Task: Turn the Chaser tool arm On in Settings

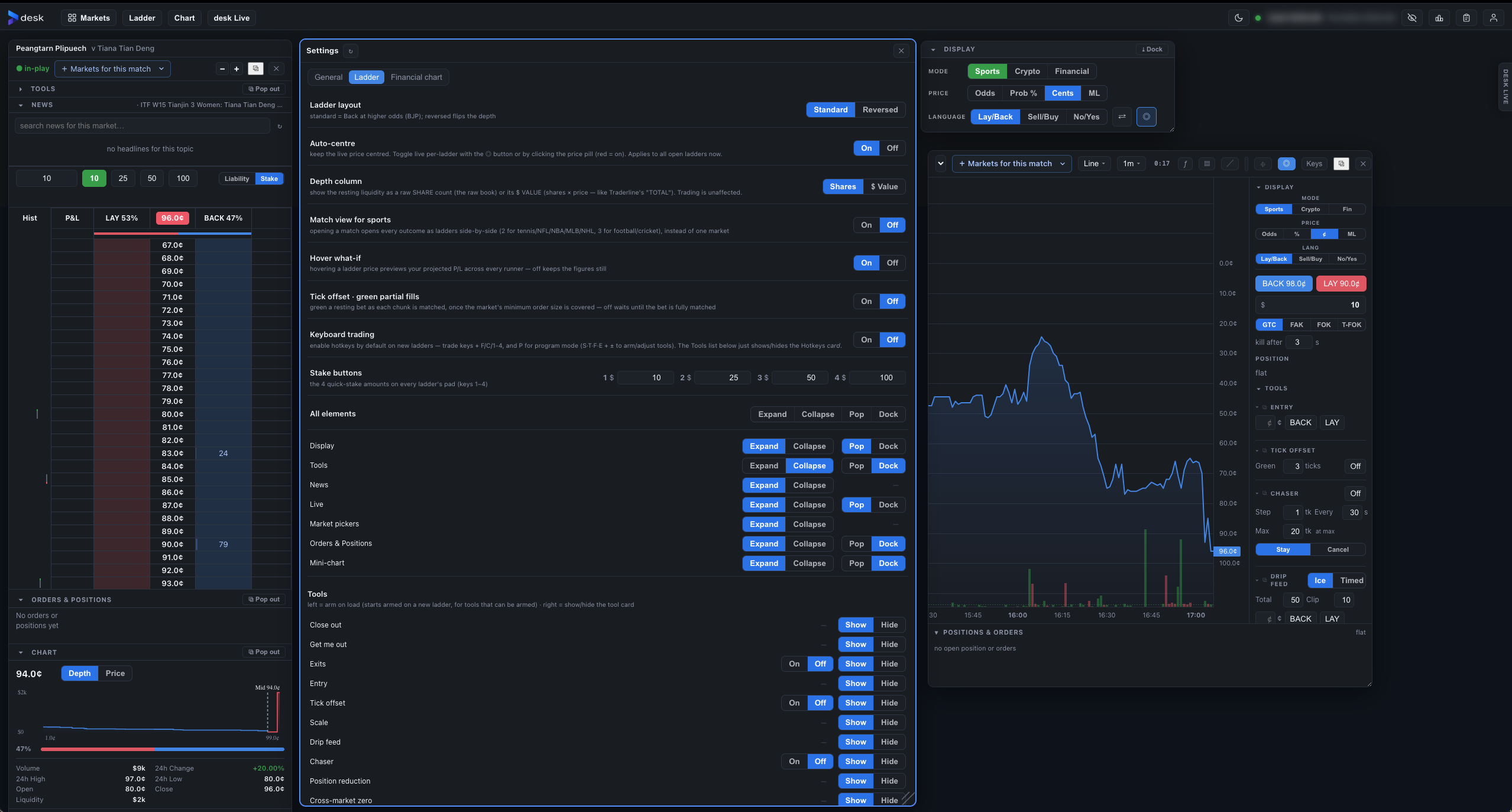Action: point(794,761)
